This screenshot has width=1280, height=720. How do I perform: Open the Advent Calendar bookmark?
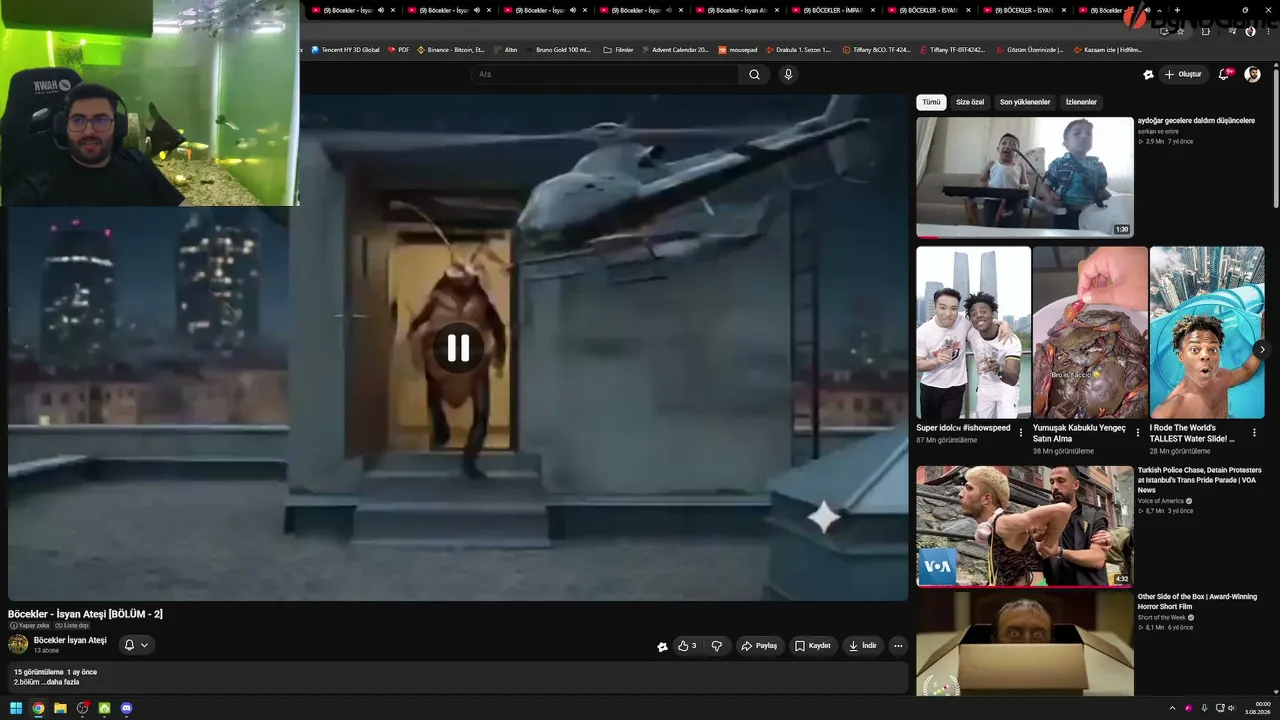click(675, 49)
